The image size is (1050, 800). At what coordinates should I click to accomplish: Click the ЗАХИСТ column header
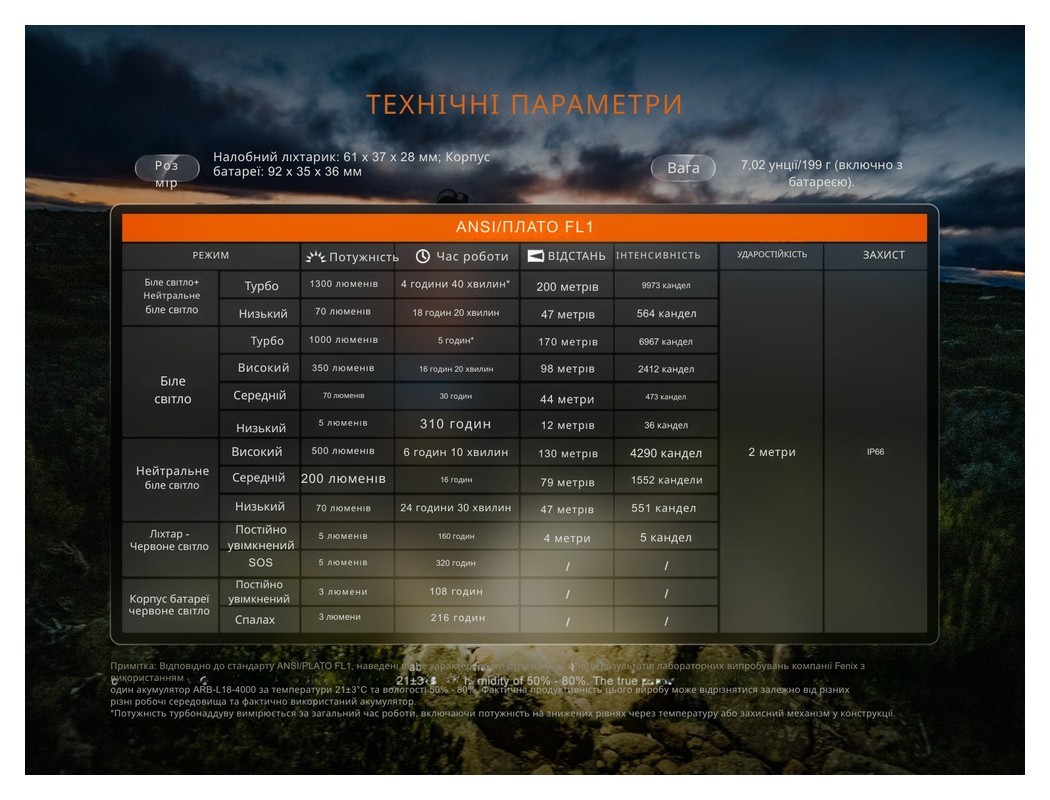pyautogui.click(x=883, y=255)
